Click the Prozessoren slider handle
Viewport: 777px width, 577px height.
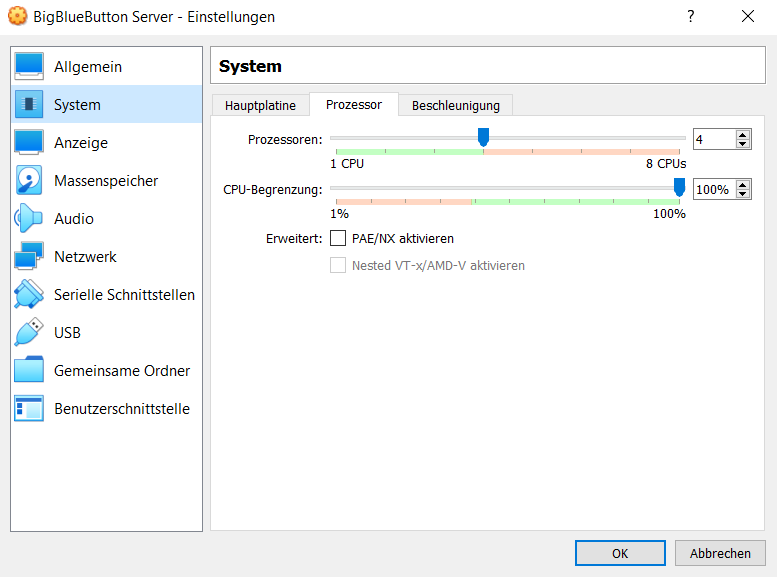[483, 137]
